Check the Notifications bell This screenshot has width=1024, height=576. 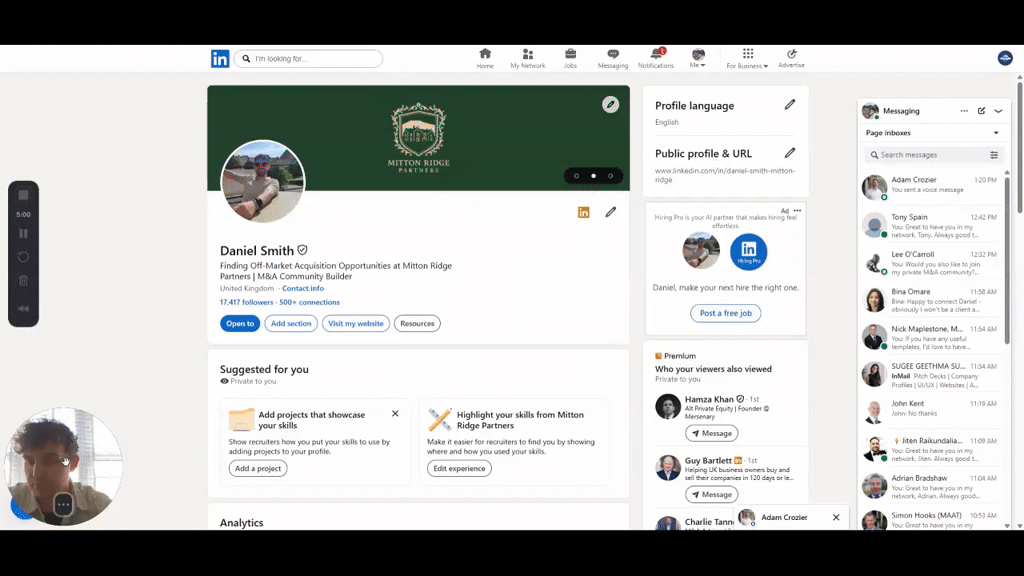coord(656,58)
